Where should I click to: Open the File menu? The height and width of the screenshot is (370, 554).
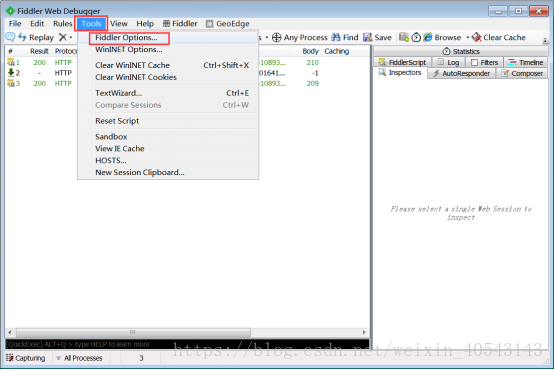(x=15, y=24)
